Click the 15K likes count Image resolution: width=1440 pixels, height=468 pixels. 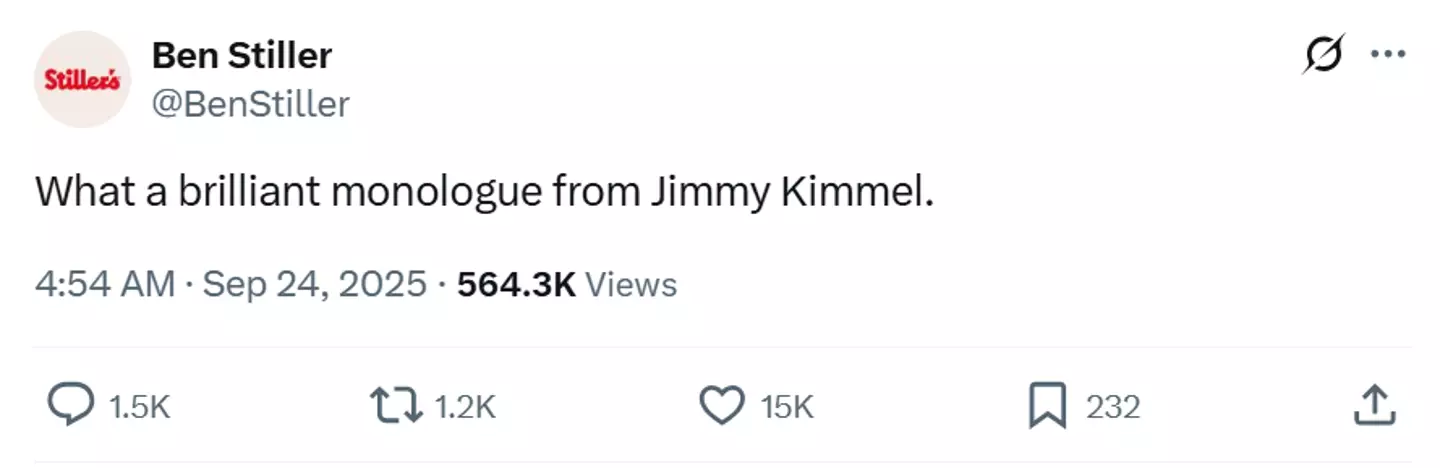click(x=787, y=407)
